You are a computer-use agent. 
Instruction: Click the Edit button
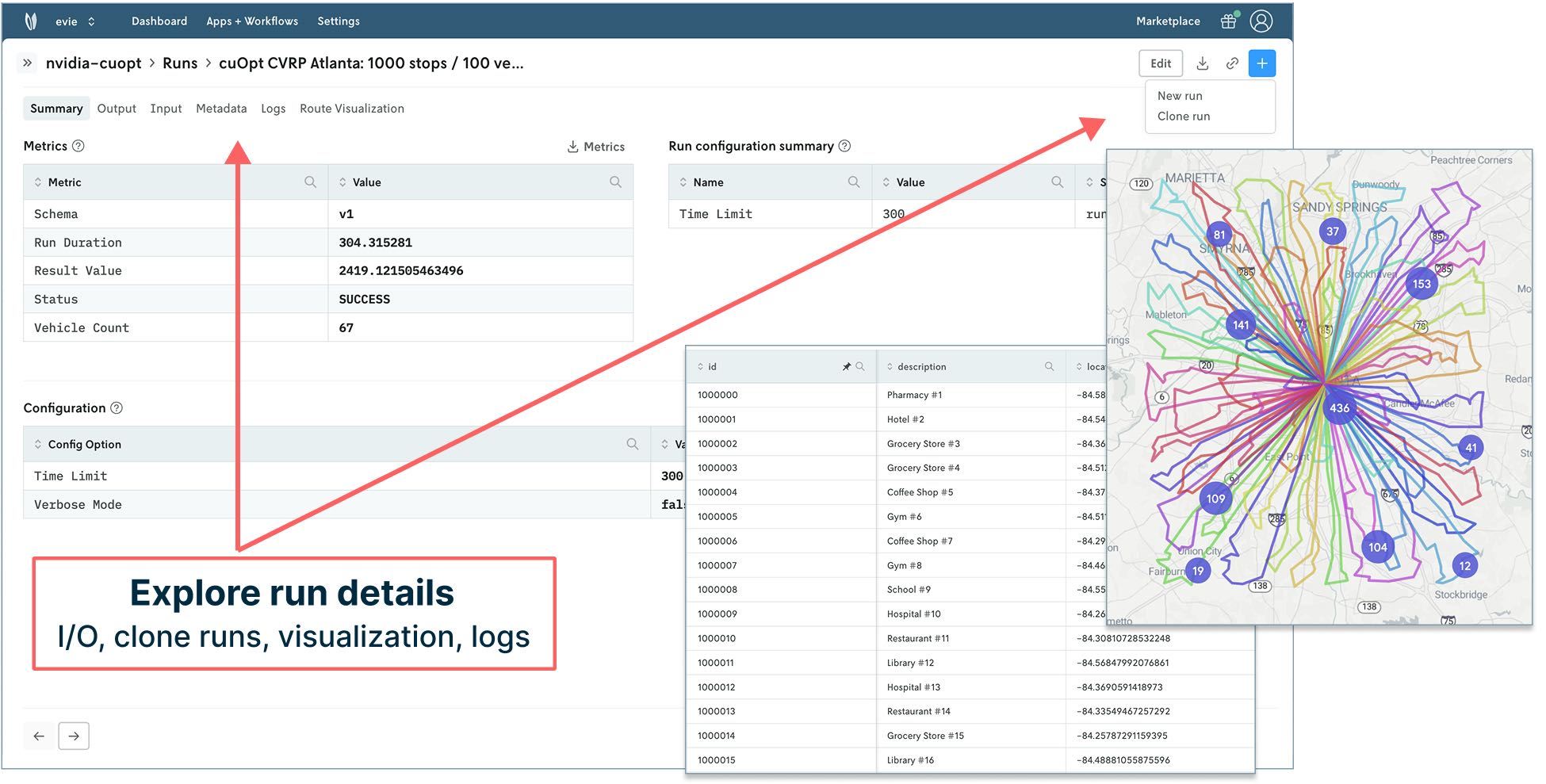click(1161, 63)
